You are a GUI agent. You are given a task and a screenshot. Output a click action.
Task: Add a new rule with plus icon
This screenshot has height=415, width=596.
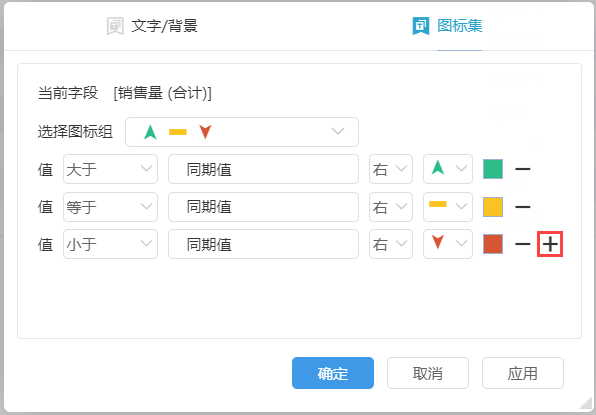pos(550,244)
